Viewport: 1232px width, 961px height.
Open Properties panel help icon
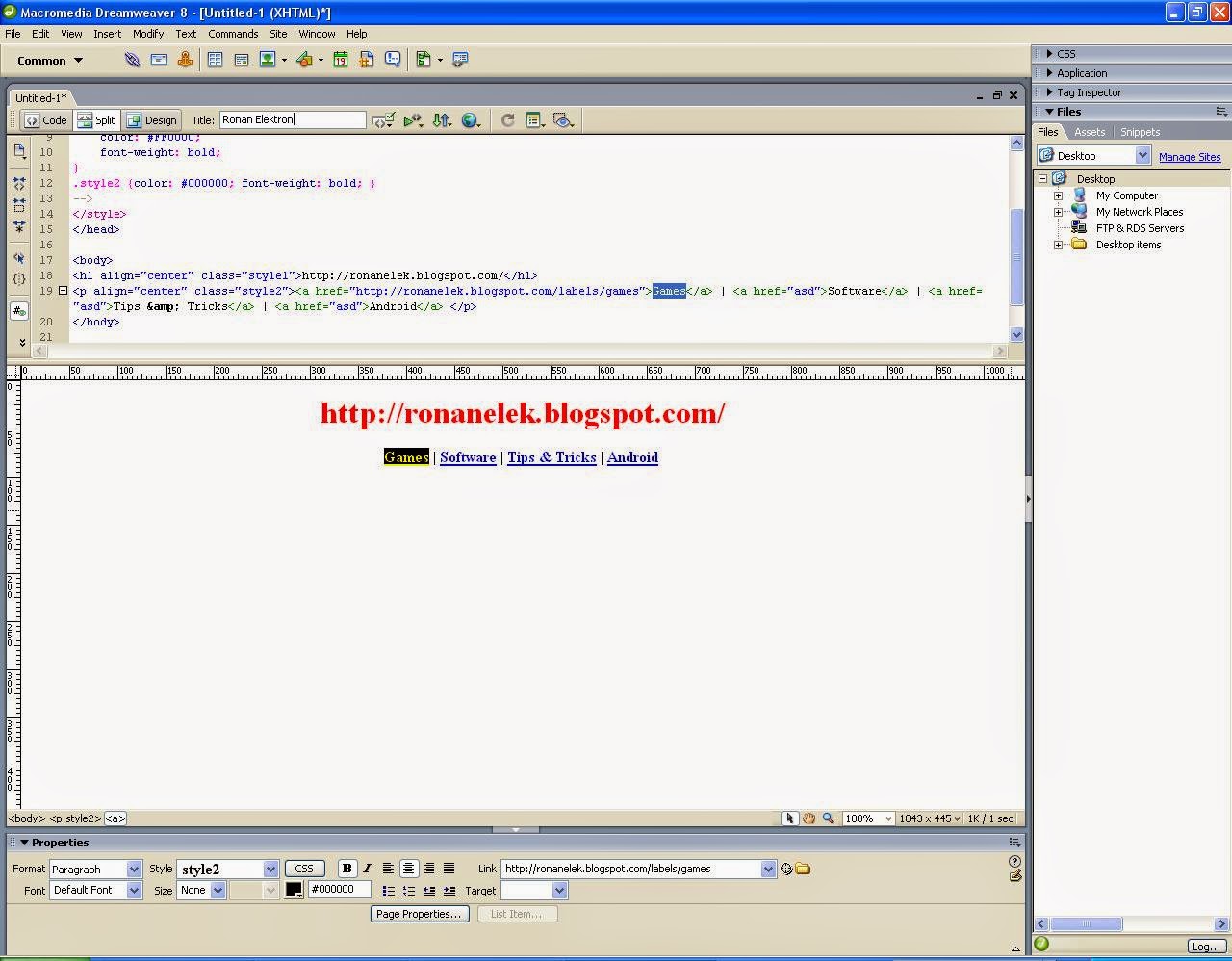coord(1014,862)
